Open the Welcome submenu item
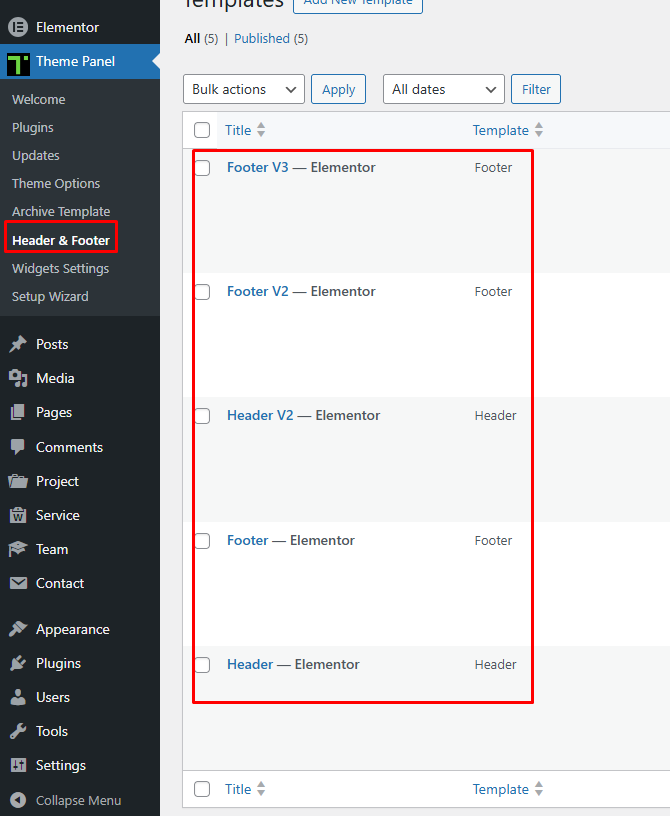This screenshot has width=670, height=816. 39,99
